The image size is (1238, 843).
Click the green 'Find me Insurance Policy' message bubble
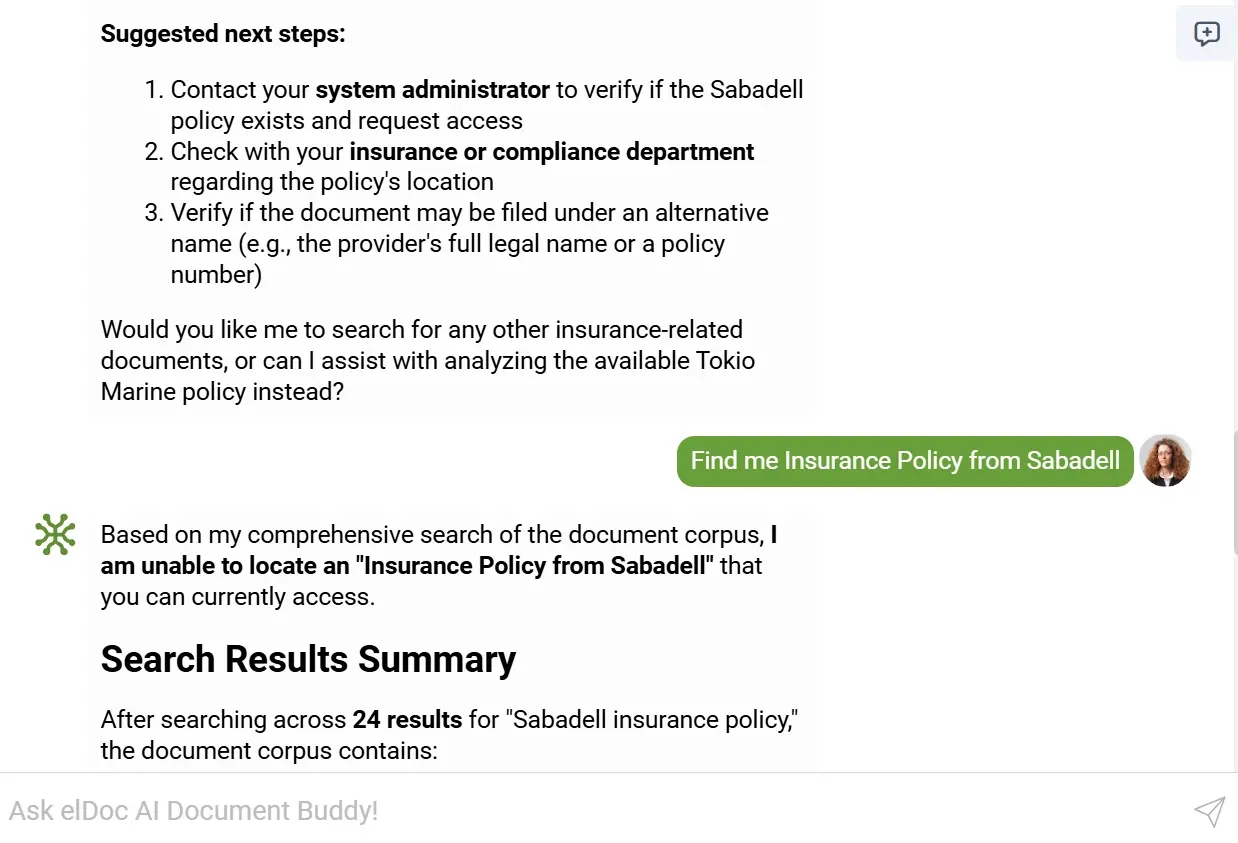pyautogui.click(x=904, y=461)
